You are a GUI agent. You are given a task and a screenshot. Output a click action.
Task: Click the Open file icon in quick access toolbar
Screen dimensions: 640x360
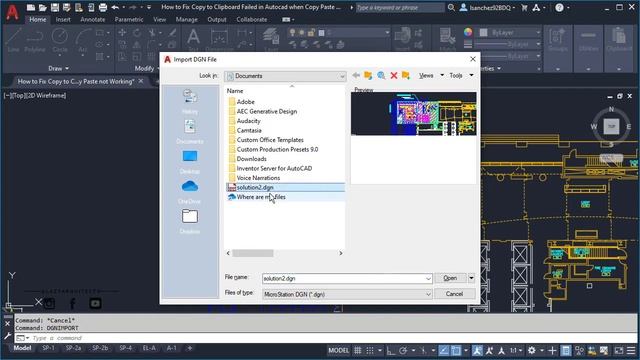click(43, 7)
